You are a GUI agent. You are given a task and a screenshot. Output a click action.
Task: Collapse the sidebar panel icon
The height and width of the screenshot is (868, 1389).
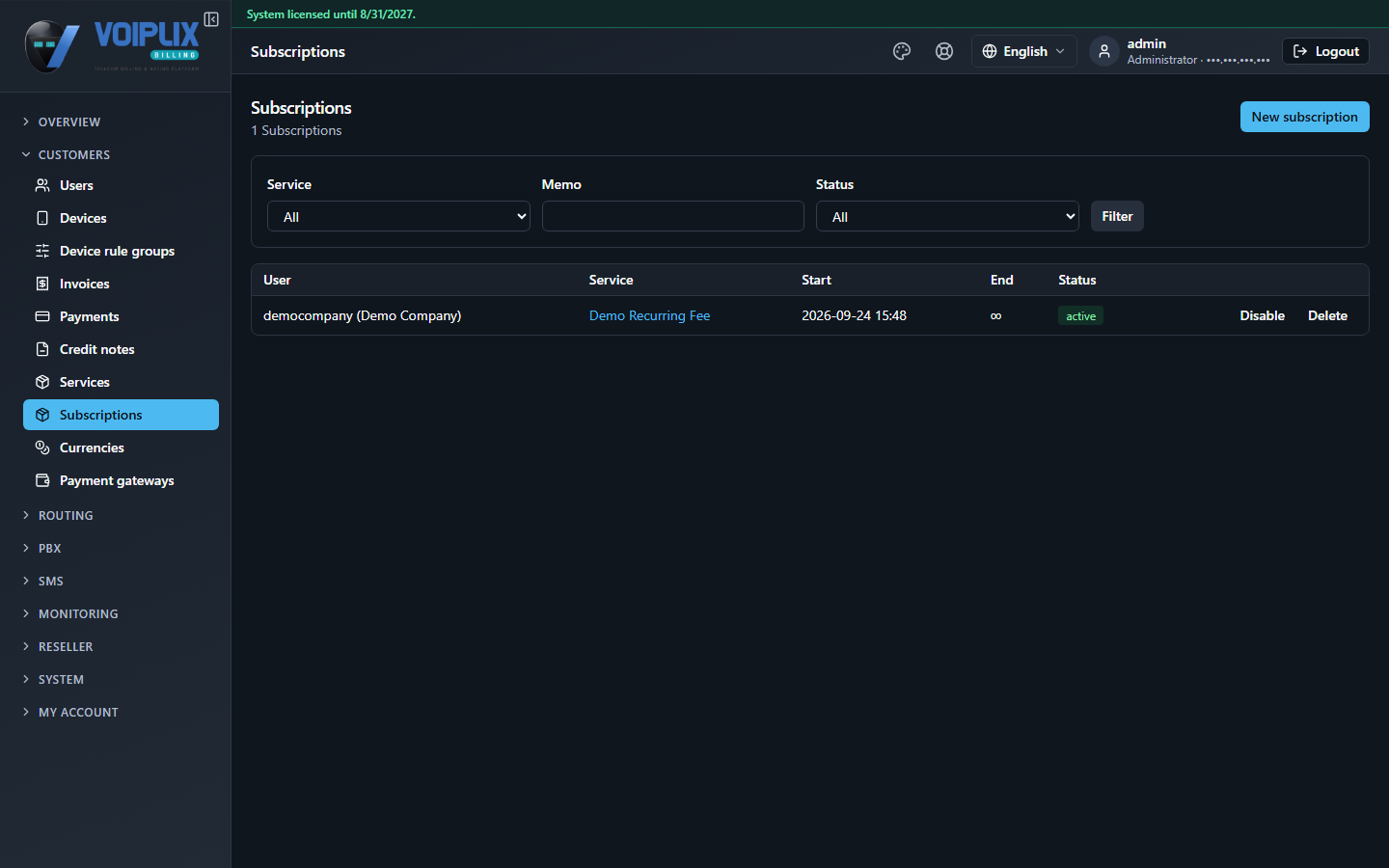click(x=211, y=19)
